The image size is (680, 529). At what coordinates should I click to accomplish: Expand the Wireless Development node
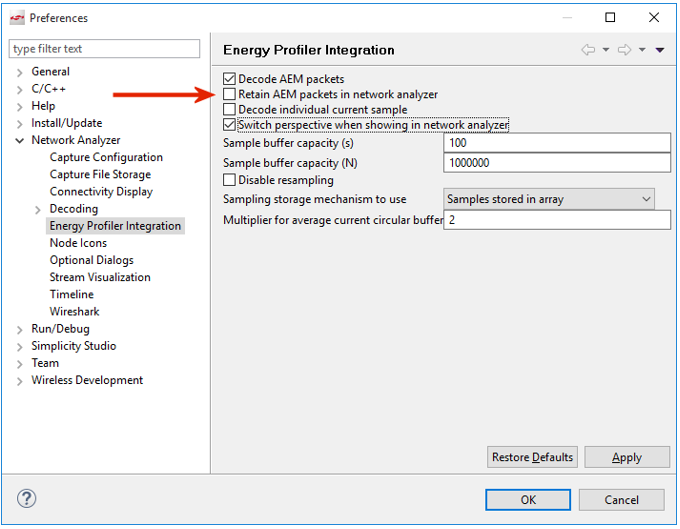(x=20, y=381)
